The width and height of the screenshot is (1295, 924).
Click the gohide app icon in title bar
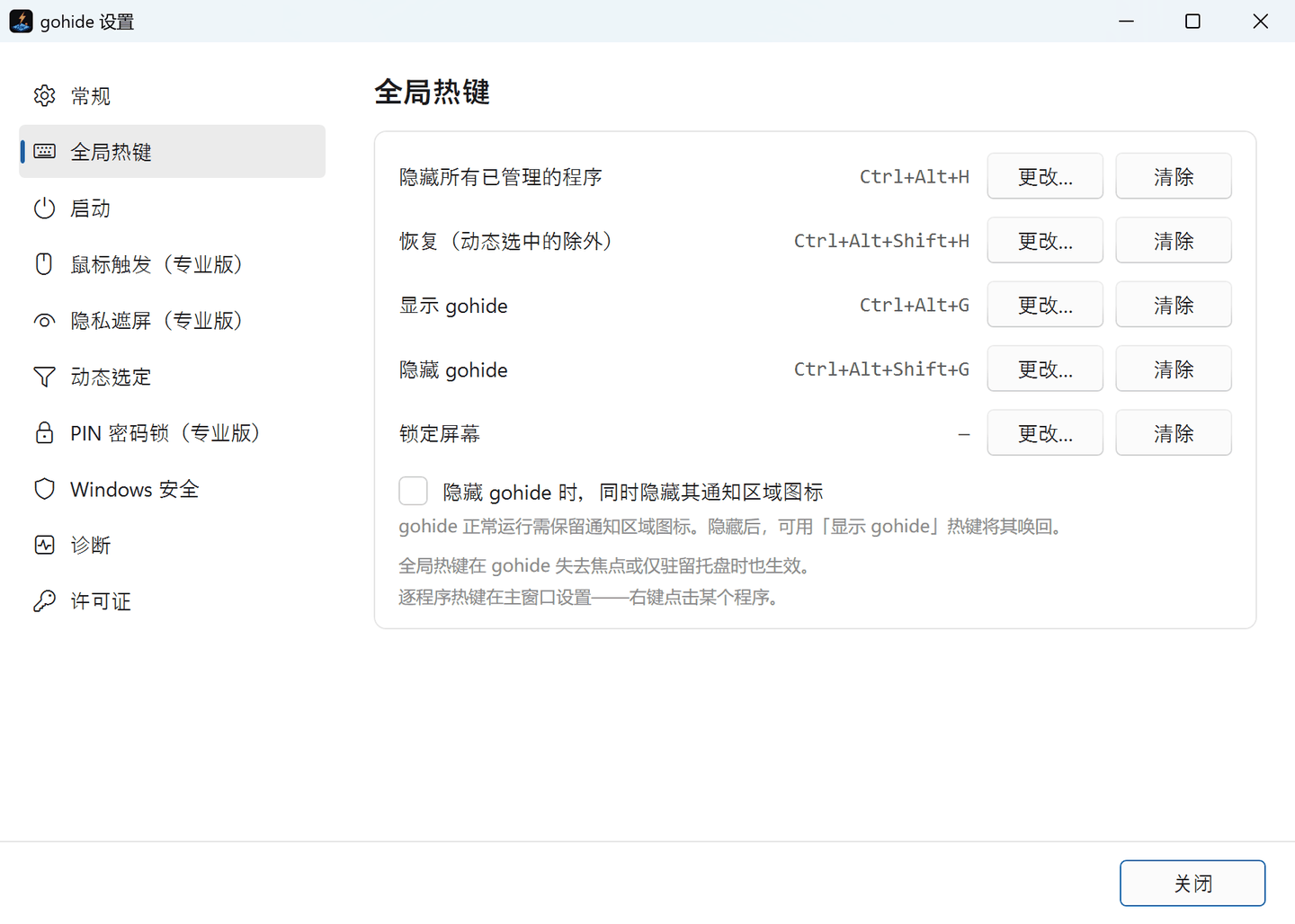point(21,21)
